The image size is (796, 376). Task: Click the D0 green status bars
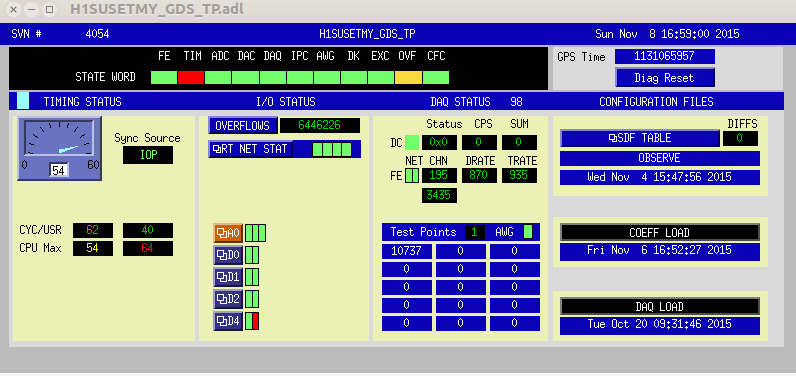pyautogui.click(x=252, y=255)
